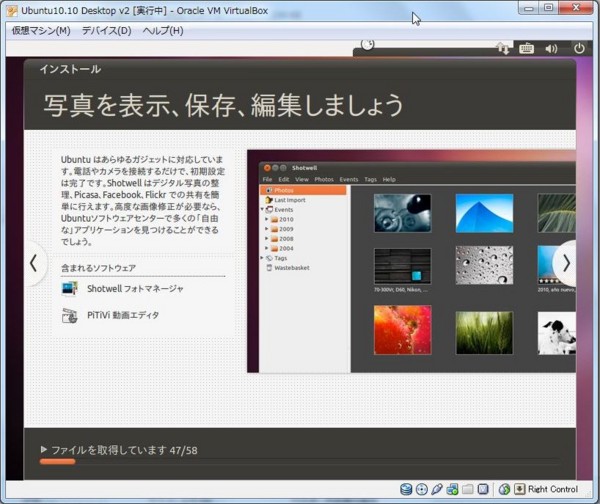Open the デバイス(D) menu
This screenshot has height=504, width=600.
tap(106, 31)
